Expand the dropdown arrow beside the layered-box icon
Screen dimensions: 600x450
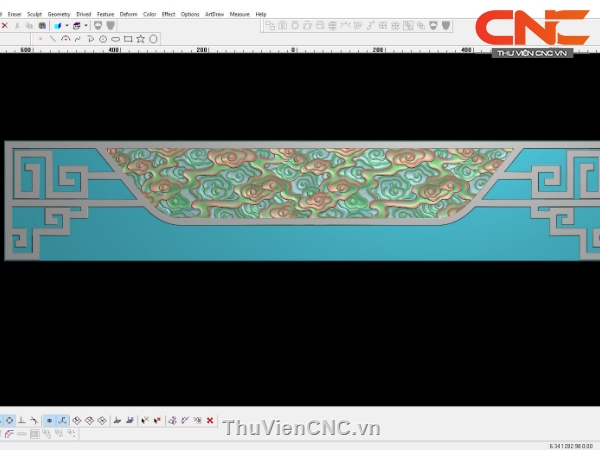(86, 26)
